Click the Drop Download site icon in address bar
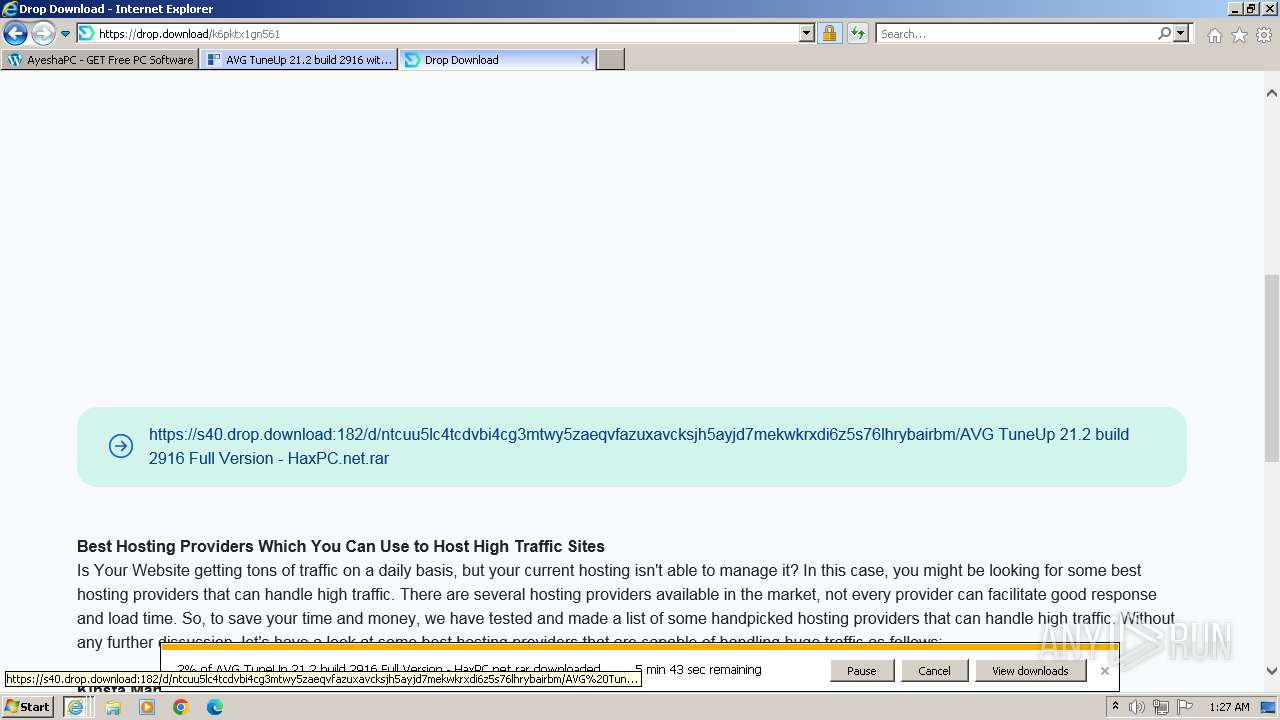The width and height of the screenshot is (1280, 720). [x=87, y=33]
